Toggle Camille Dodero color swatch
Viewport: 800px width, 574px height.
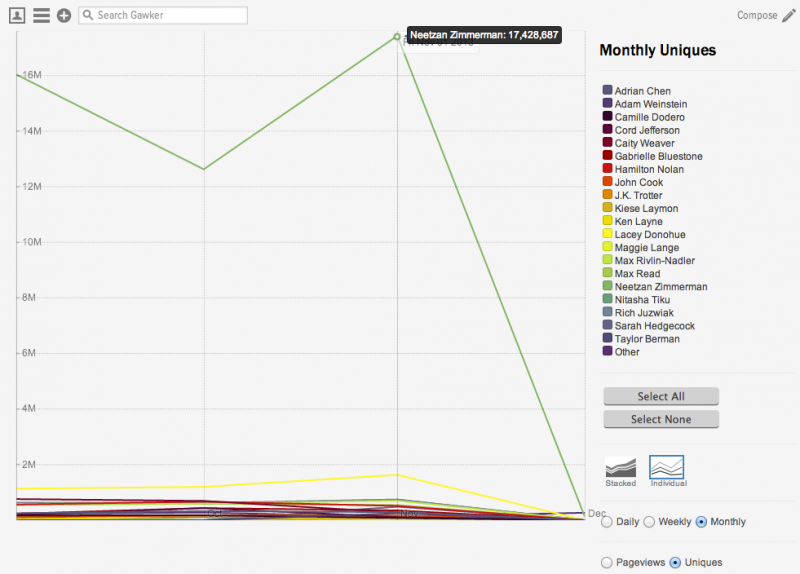click(x=607, y=116)
